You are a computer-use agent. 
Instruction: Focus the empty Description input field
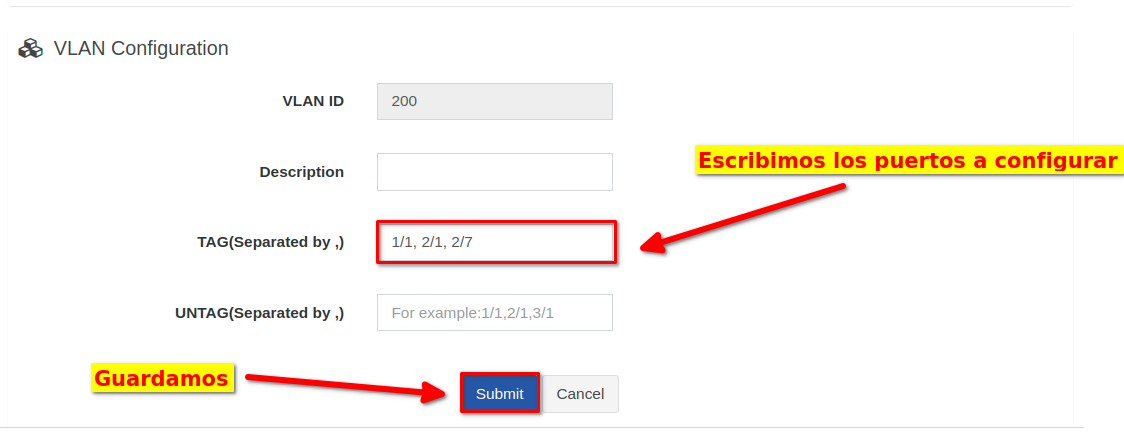click(494, 172)
